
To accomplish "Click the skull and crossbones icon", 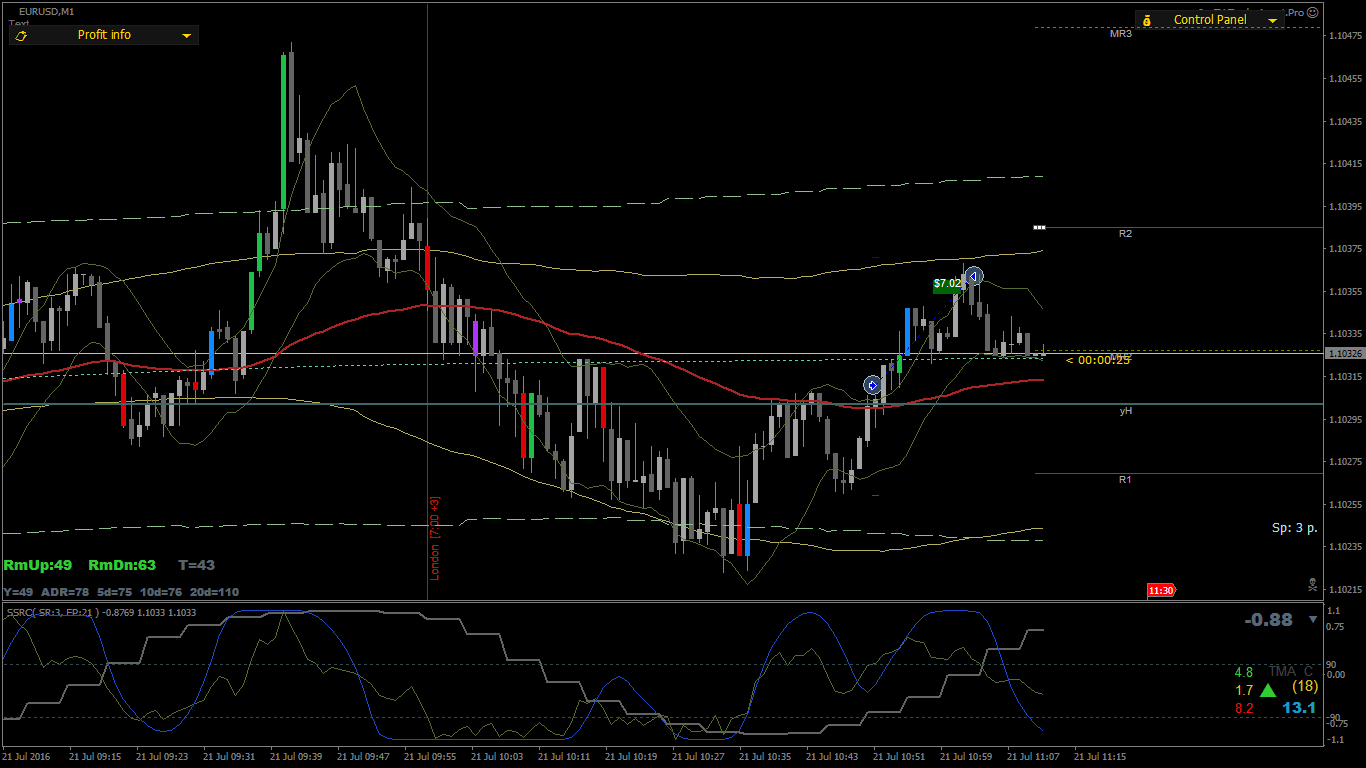I will (x=1312, y=583).
